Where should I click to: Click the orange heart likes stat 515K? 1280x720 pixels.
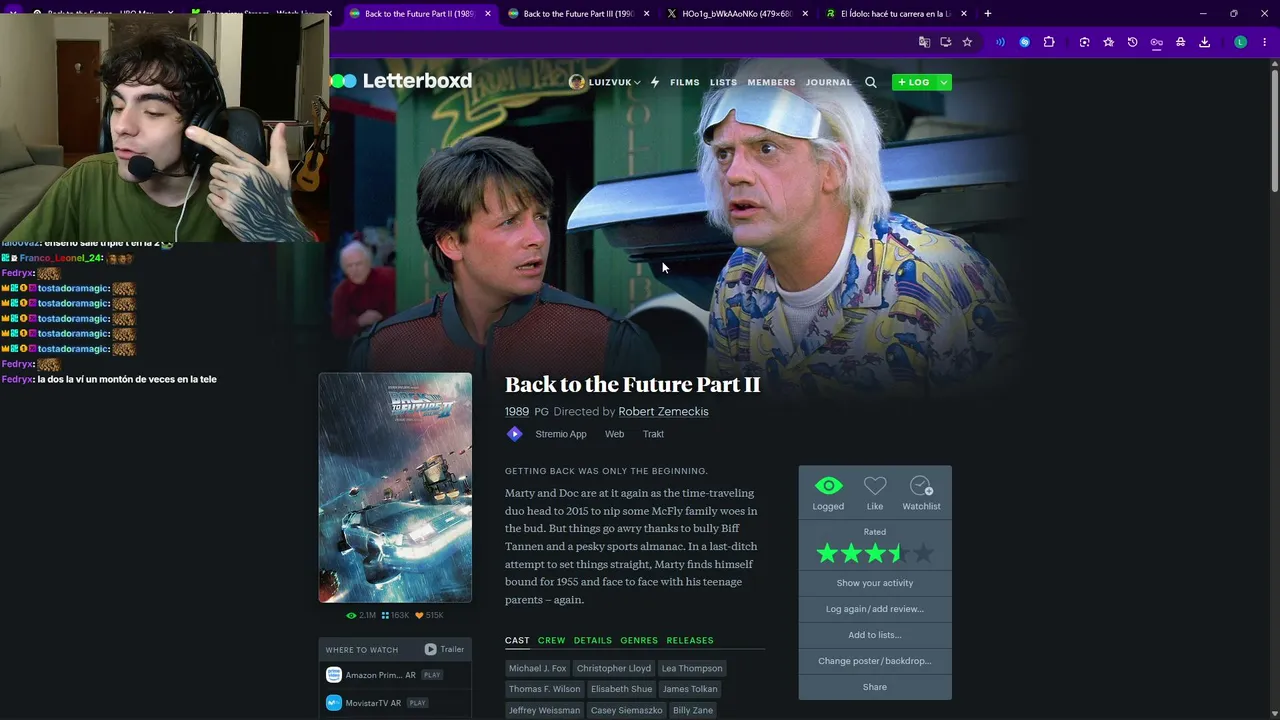429,616
